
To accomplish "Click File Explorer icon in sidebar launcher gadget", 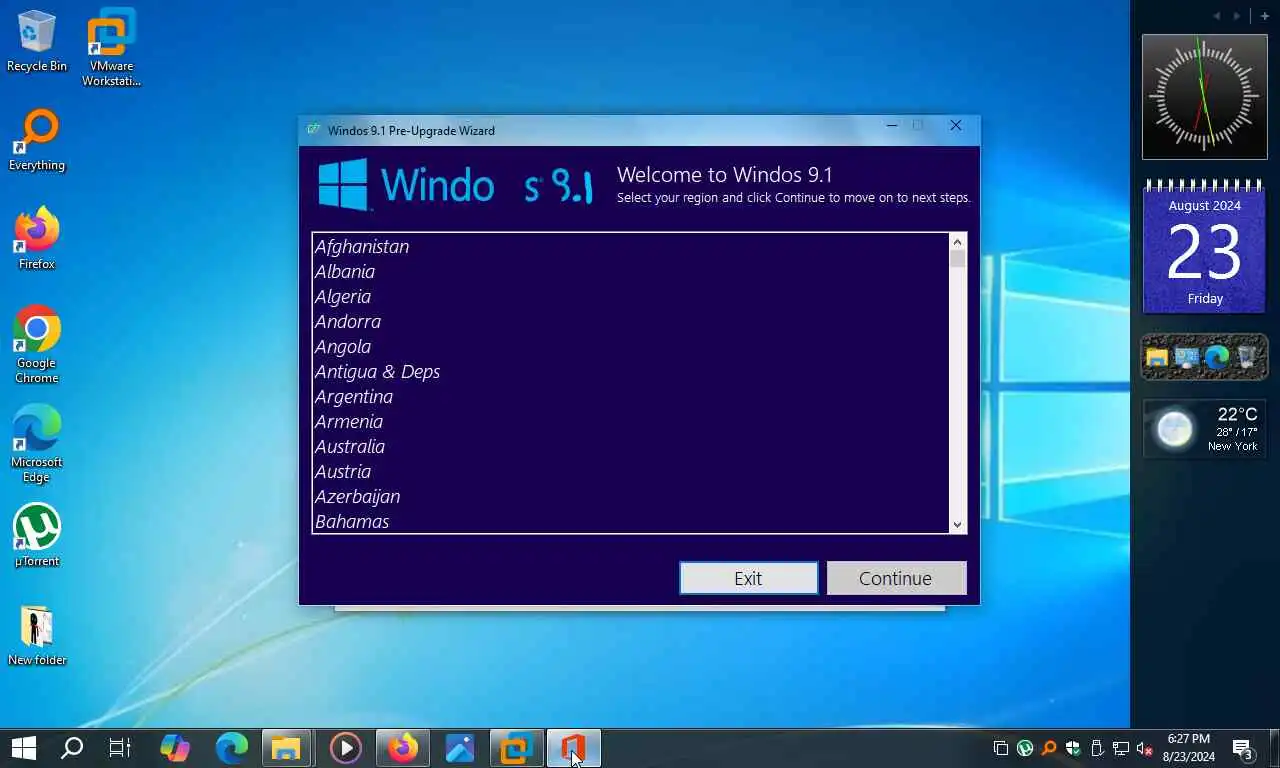I will coord(1157,357).
